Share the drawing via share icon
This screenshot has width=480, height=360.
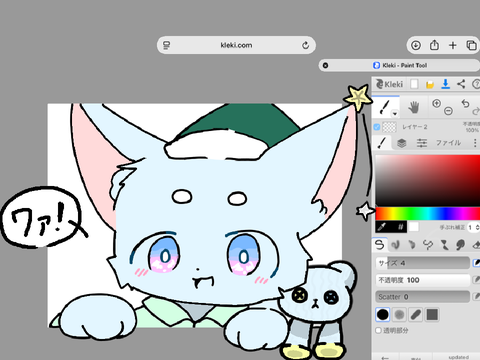[x=461, y=84]
